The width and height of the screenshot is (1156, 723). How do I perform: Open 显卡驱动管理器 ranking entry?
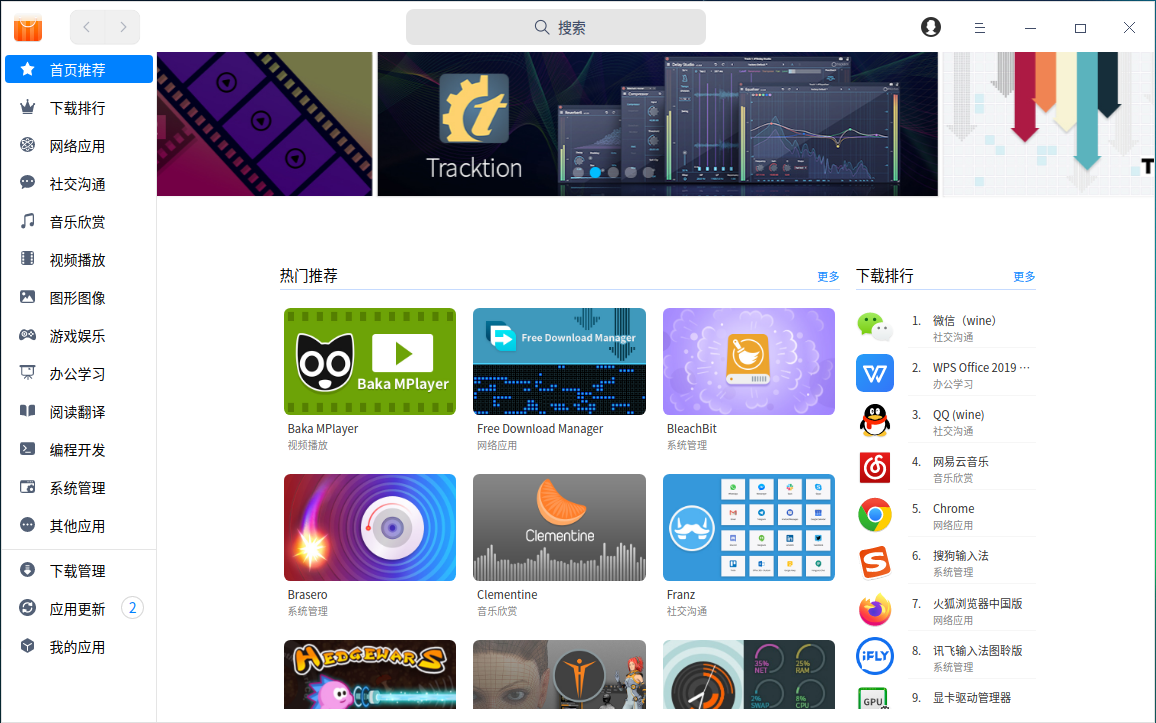[x=972, y=697]
